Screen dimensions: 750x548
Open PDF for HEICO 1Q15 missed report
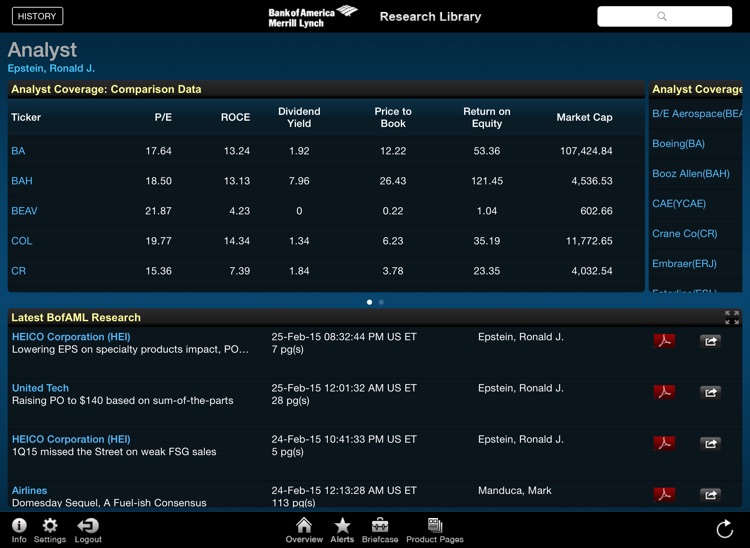[x=664, y=443]
